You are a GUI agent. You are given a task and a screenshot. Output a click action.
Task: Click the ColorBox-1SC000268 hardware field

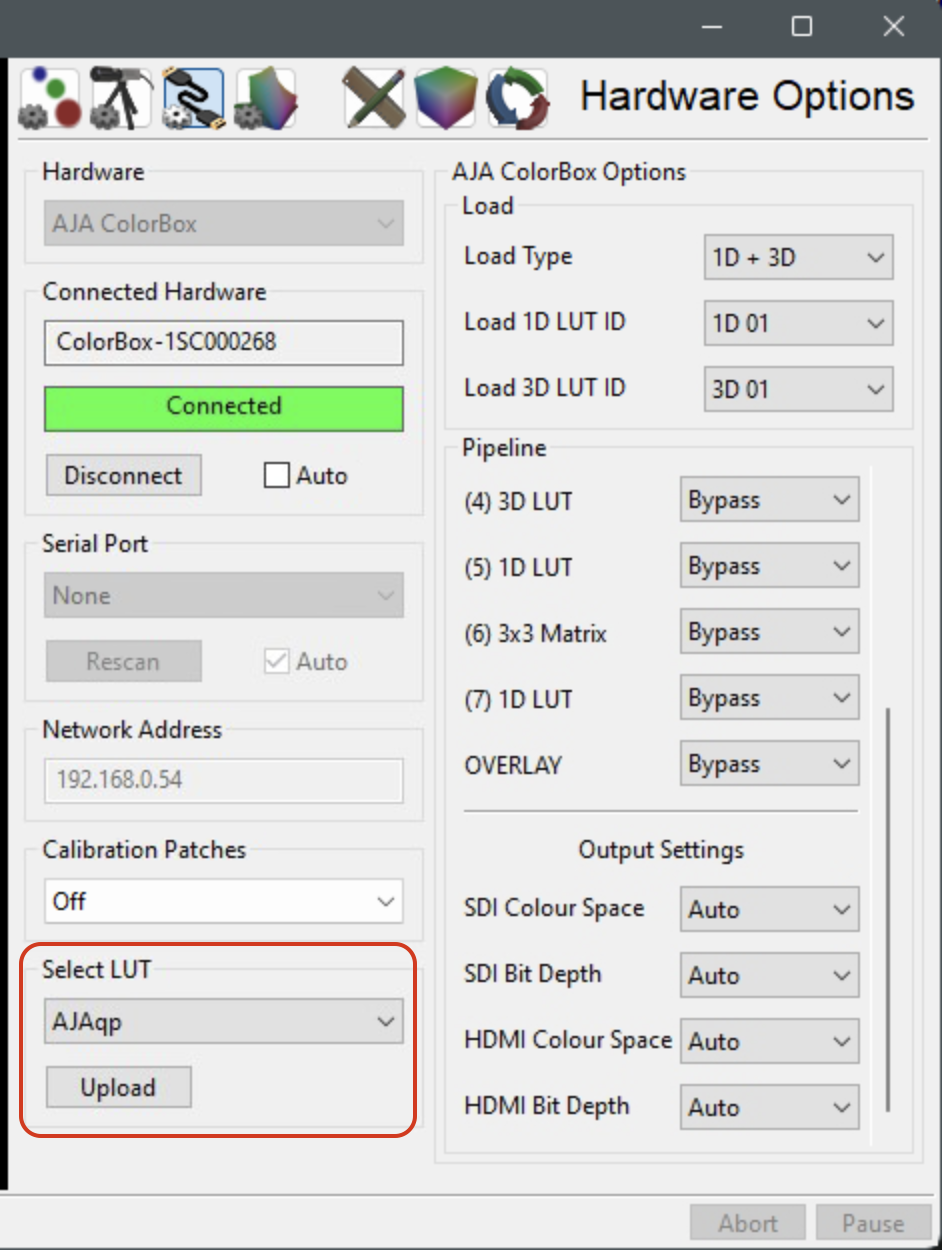pyautogui.click(x=223, y=343)
